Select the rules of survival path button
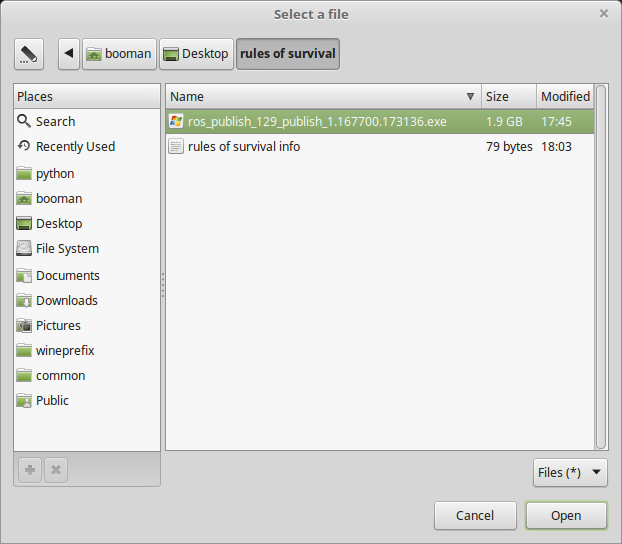 point(288,54)
